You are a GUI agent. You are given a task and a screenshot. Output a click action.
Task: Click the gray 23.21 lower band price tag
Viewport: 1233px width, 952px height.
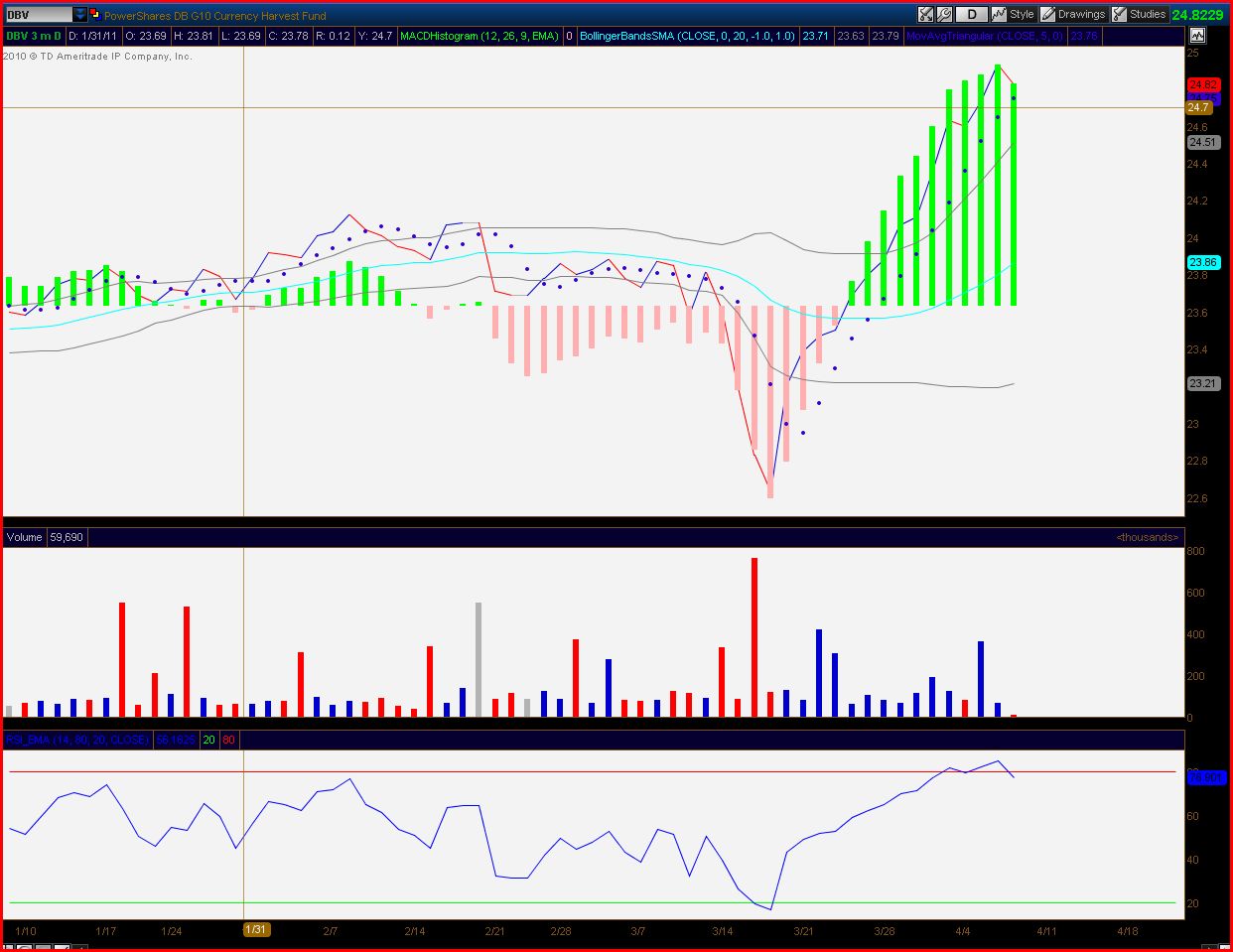(1202, 383)
